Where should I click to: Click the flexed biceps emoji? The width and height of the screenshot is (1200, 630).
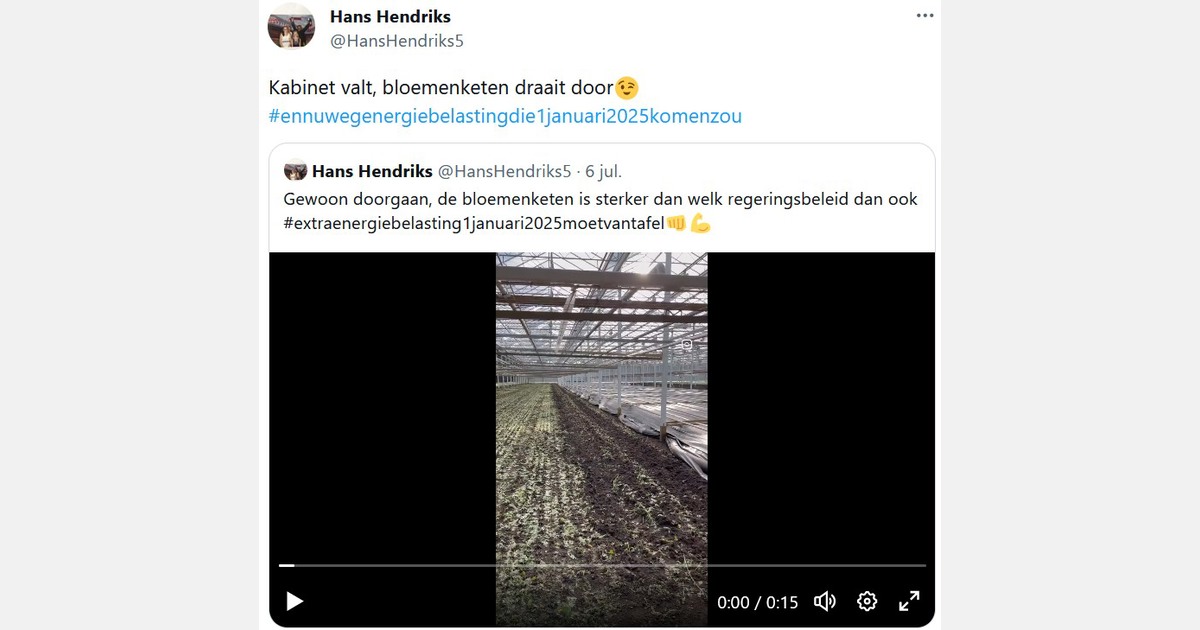pos(700,224)
